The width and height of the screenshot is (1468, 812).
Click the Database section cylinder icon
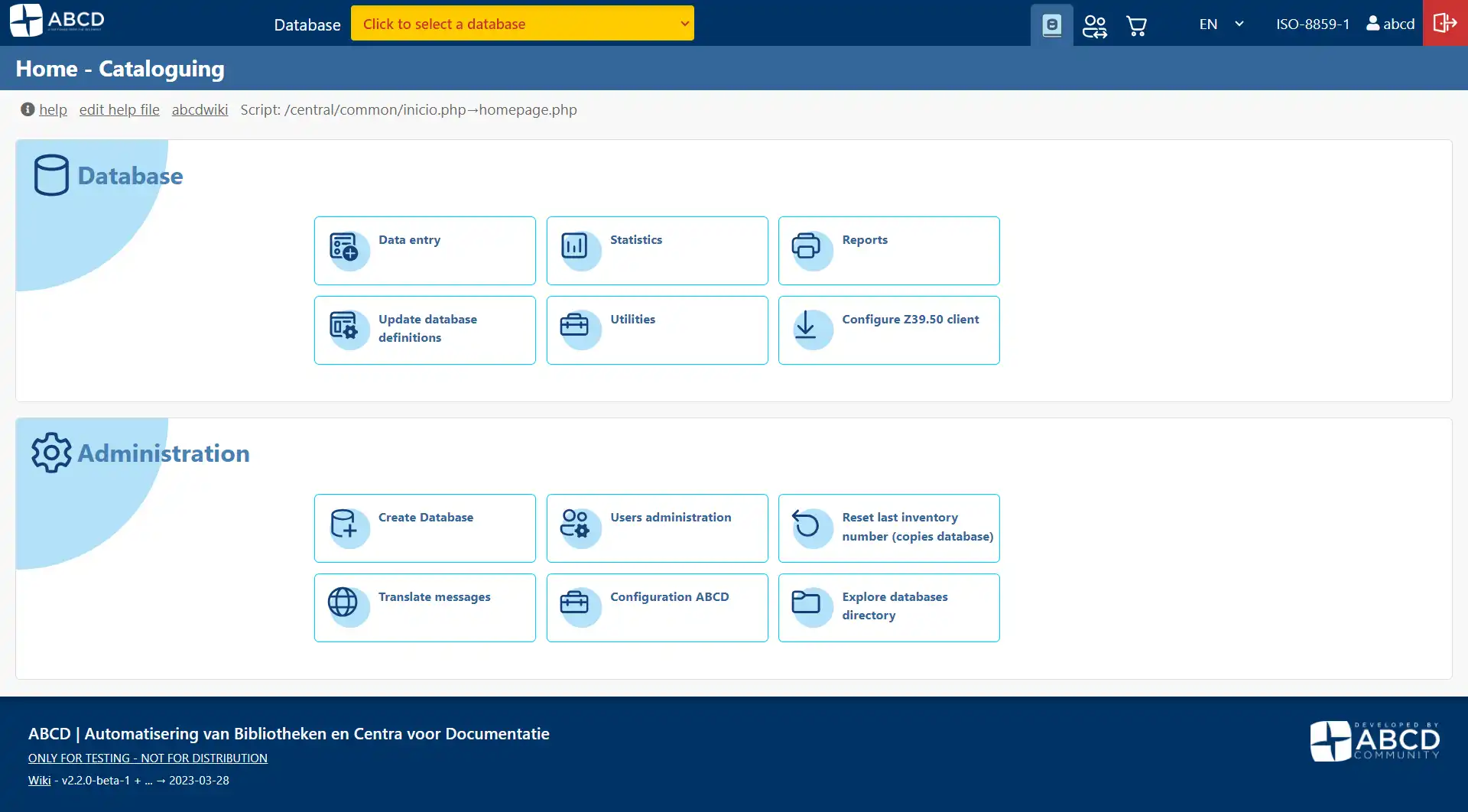tap(51, 175)
